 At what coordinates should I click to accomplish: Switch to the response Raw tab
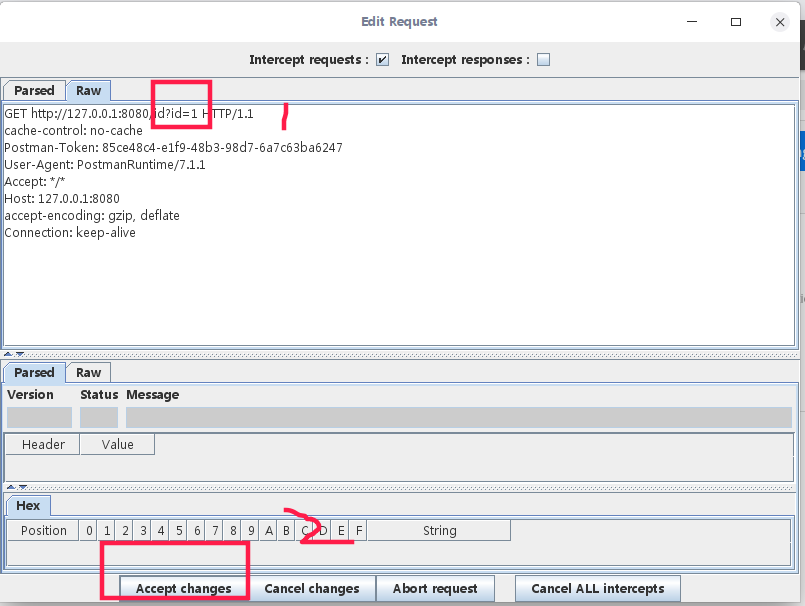[x=89, y=373]
